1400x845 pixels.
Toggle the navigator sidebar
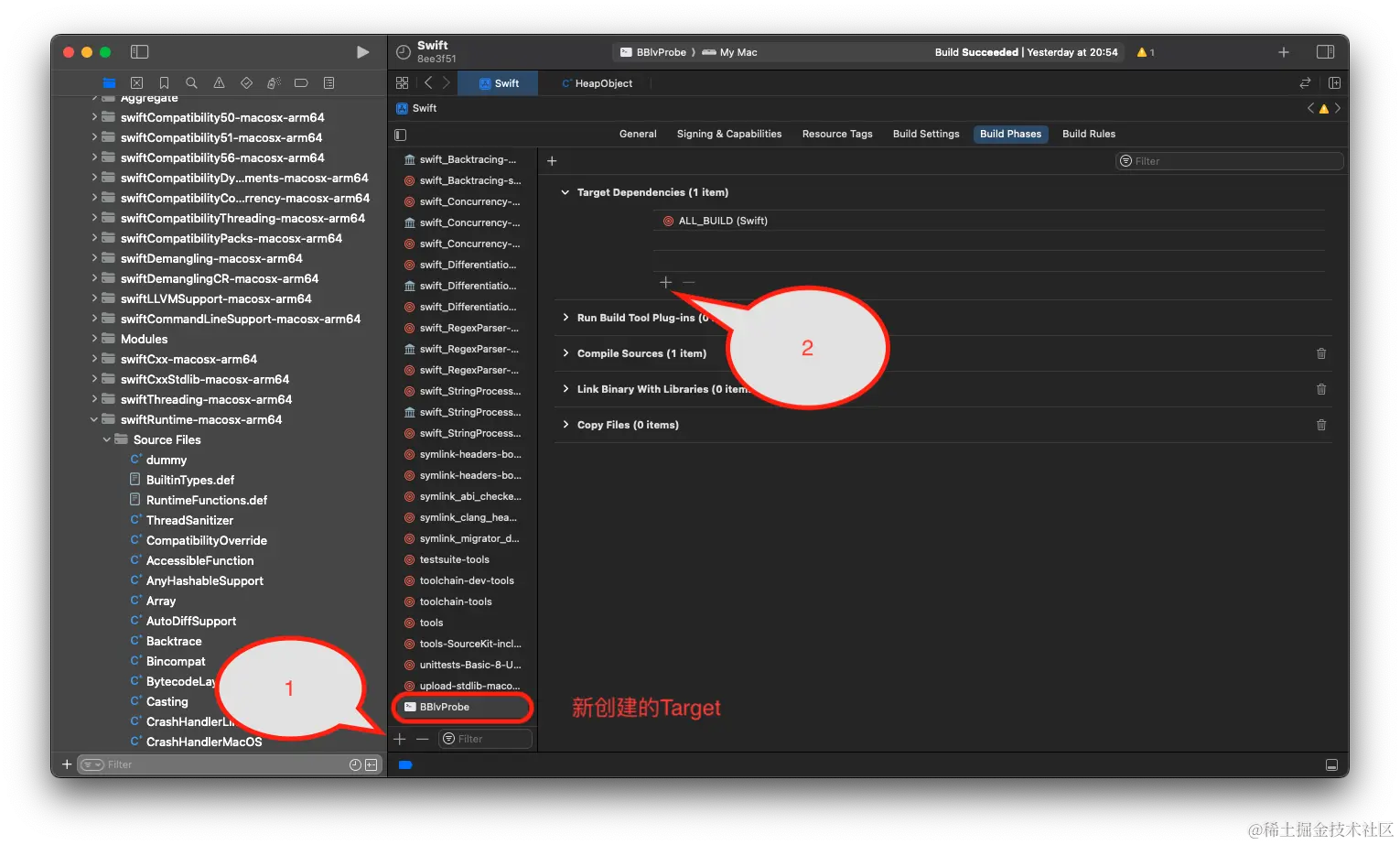pos(140,52)
